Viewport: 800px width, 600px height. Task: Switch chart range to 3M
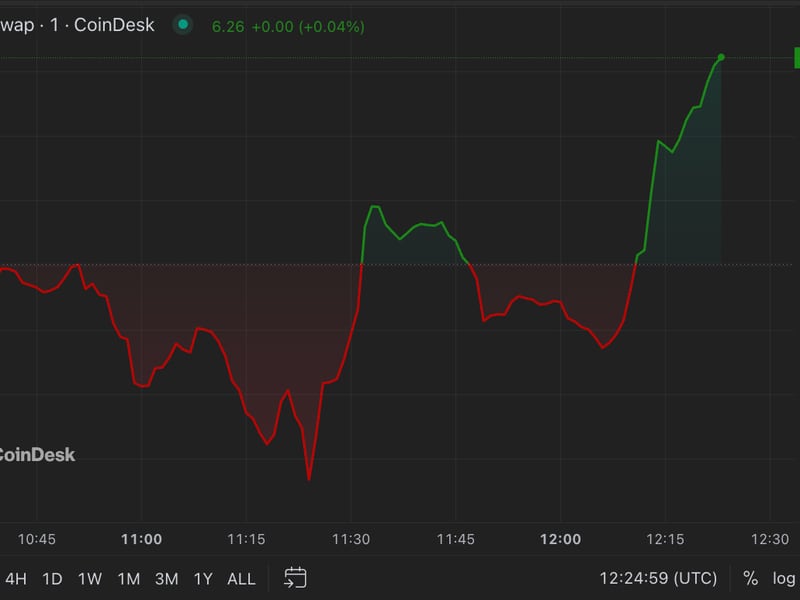coord(166,578)
